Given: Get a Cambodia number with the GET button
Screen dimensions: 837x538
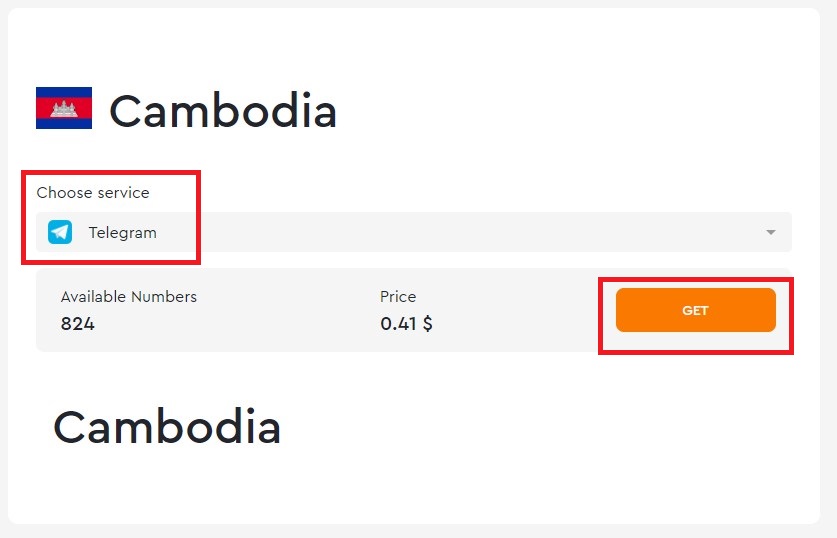Looking at the screenshot, I should [x=696, y=310].
